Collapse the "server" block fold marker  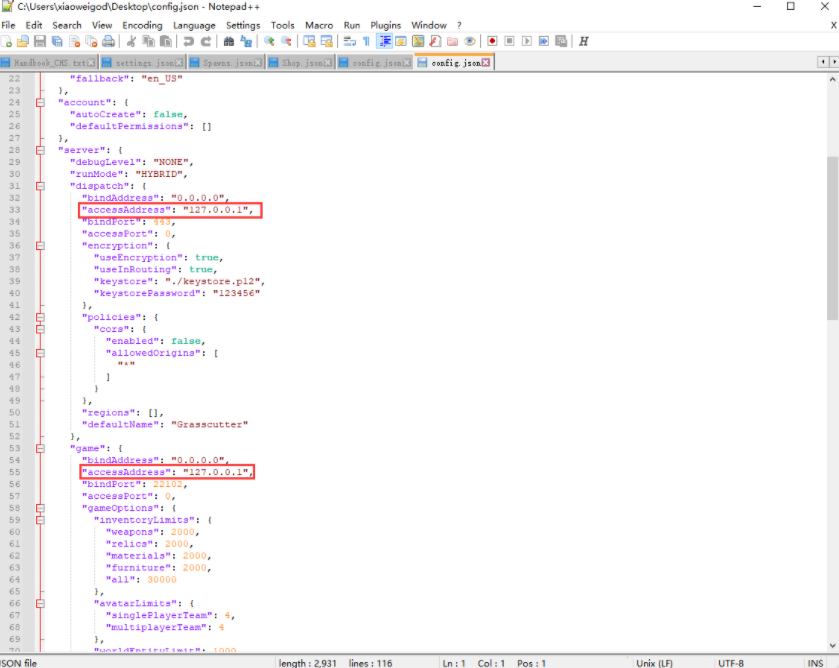pyautogui.click(x=40, y=150)
